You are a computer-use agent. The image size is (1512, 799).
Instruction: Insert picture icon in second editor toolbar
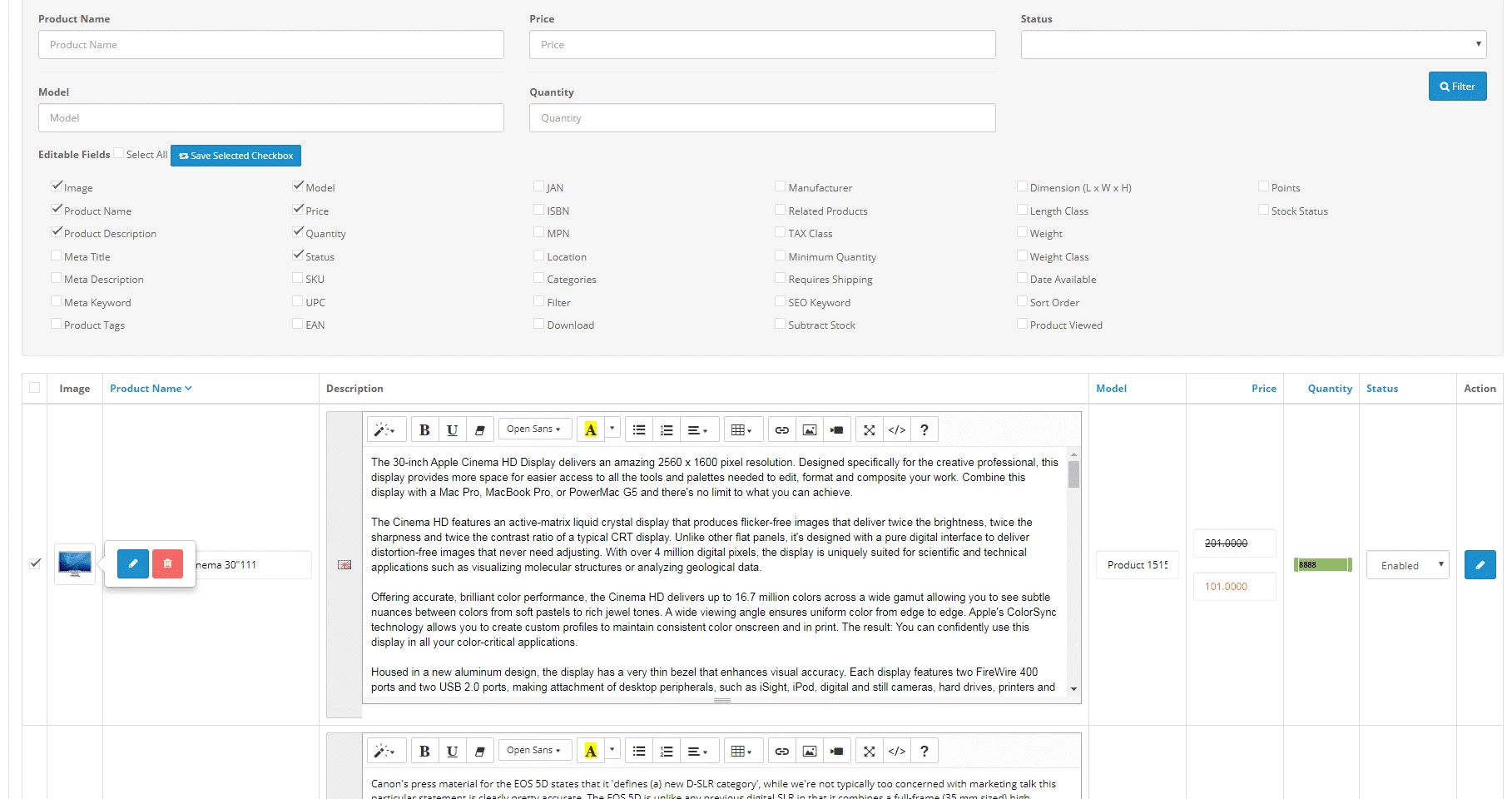pyautogui.click(x=810, y=751)
